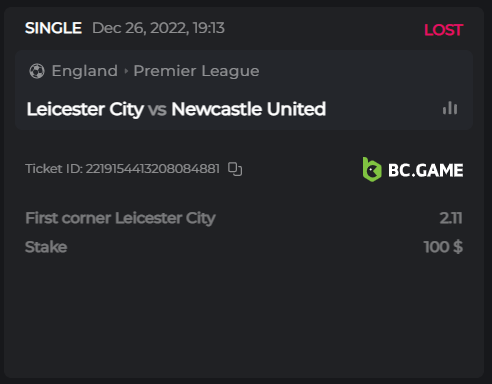Open the Newcastle United team name
The width and height of the screenshot is (492, 384).
click(x=249, y=109)
